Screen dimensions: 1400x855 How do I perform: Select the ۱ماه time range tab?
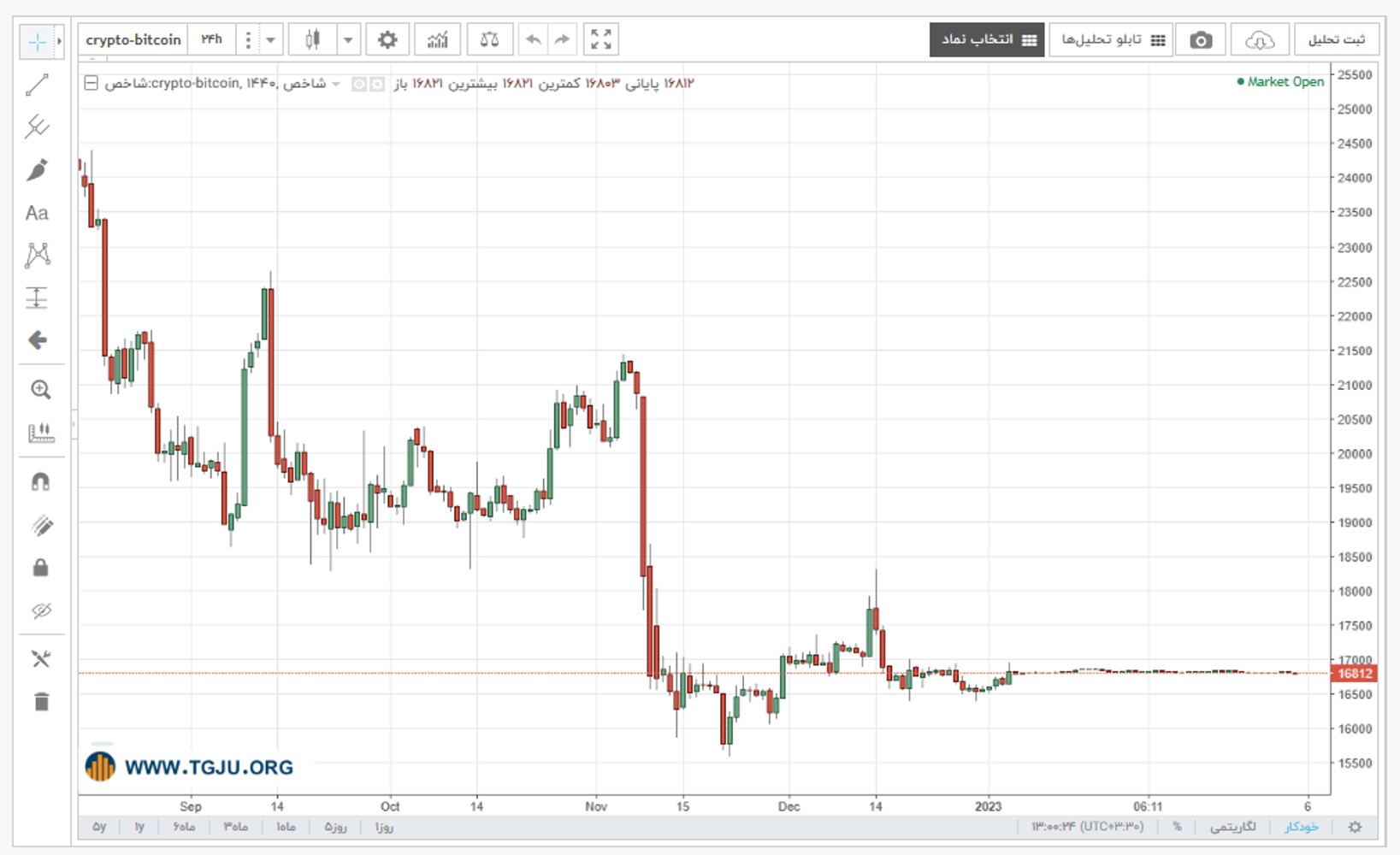click(286, 827)
